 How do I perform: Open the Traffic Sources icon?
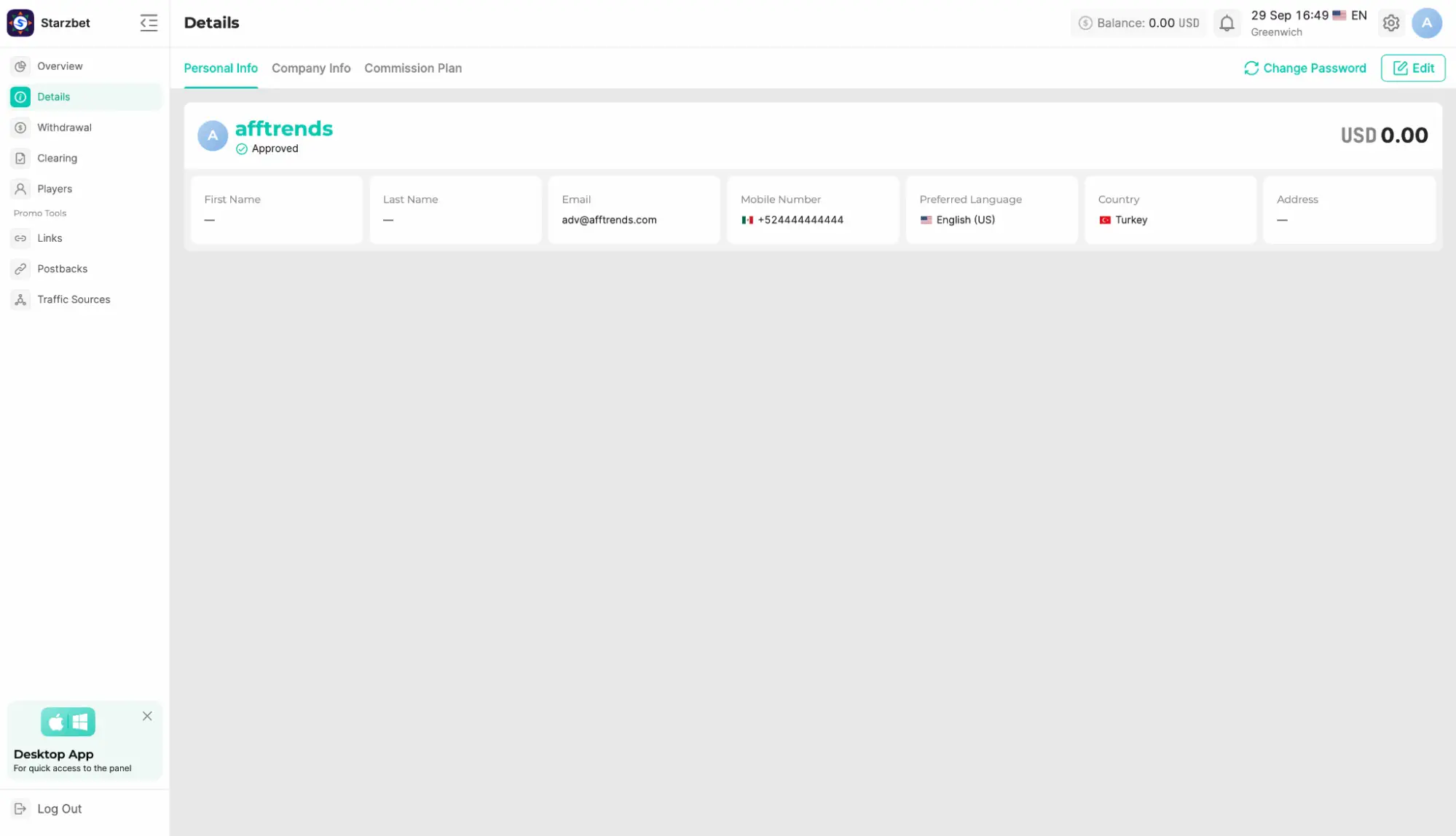point(20,299)
